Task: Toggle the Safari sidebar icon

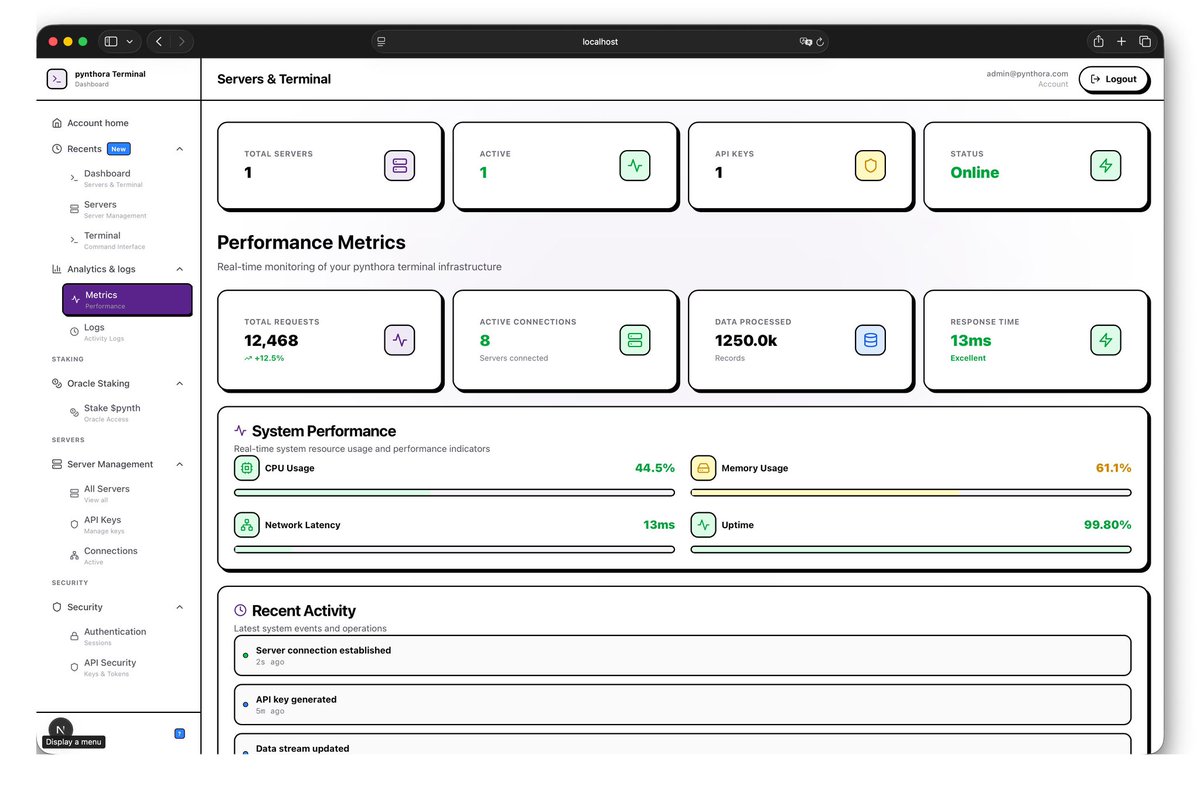Action: [x=111, y=41]
